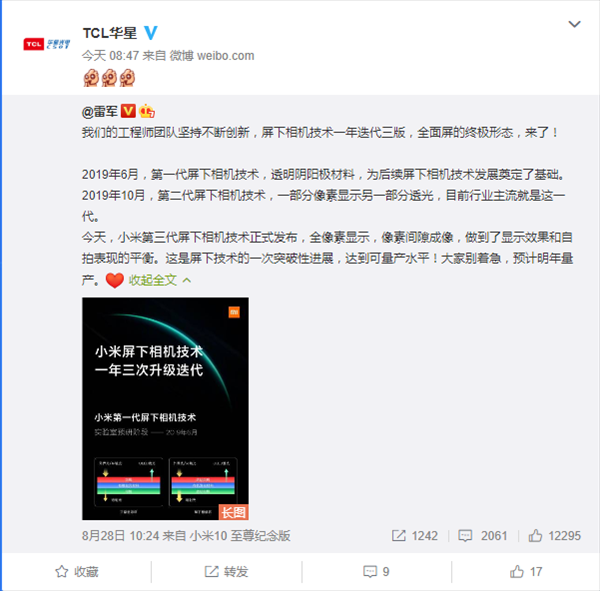View the original post's 2061 comments
600x591 pixels.
point(483,535)
